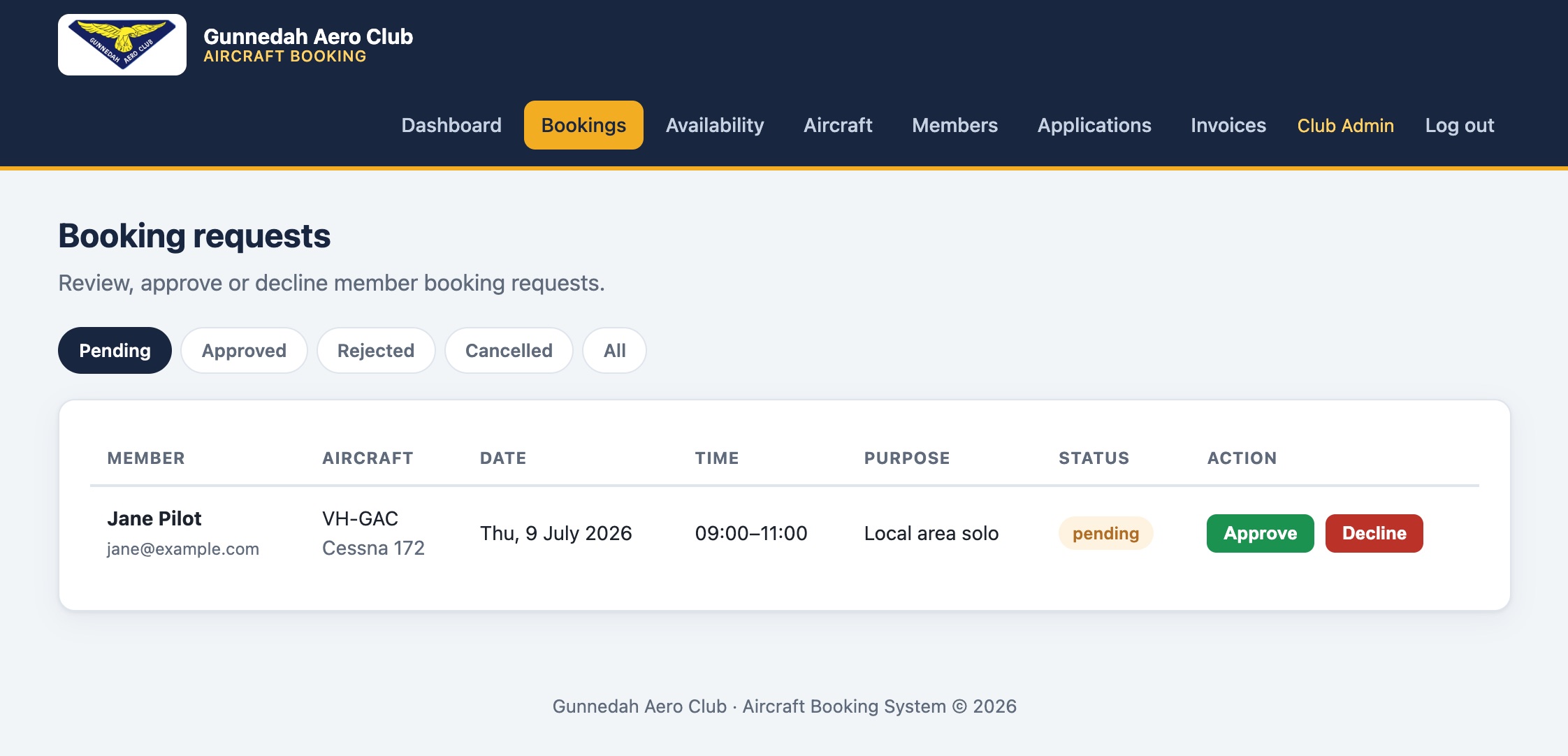Click the Cessna 172 aircraft type

pyautogui.click(x=373, y=548)
